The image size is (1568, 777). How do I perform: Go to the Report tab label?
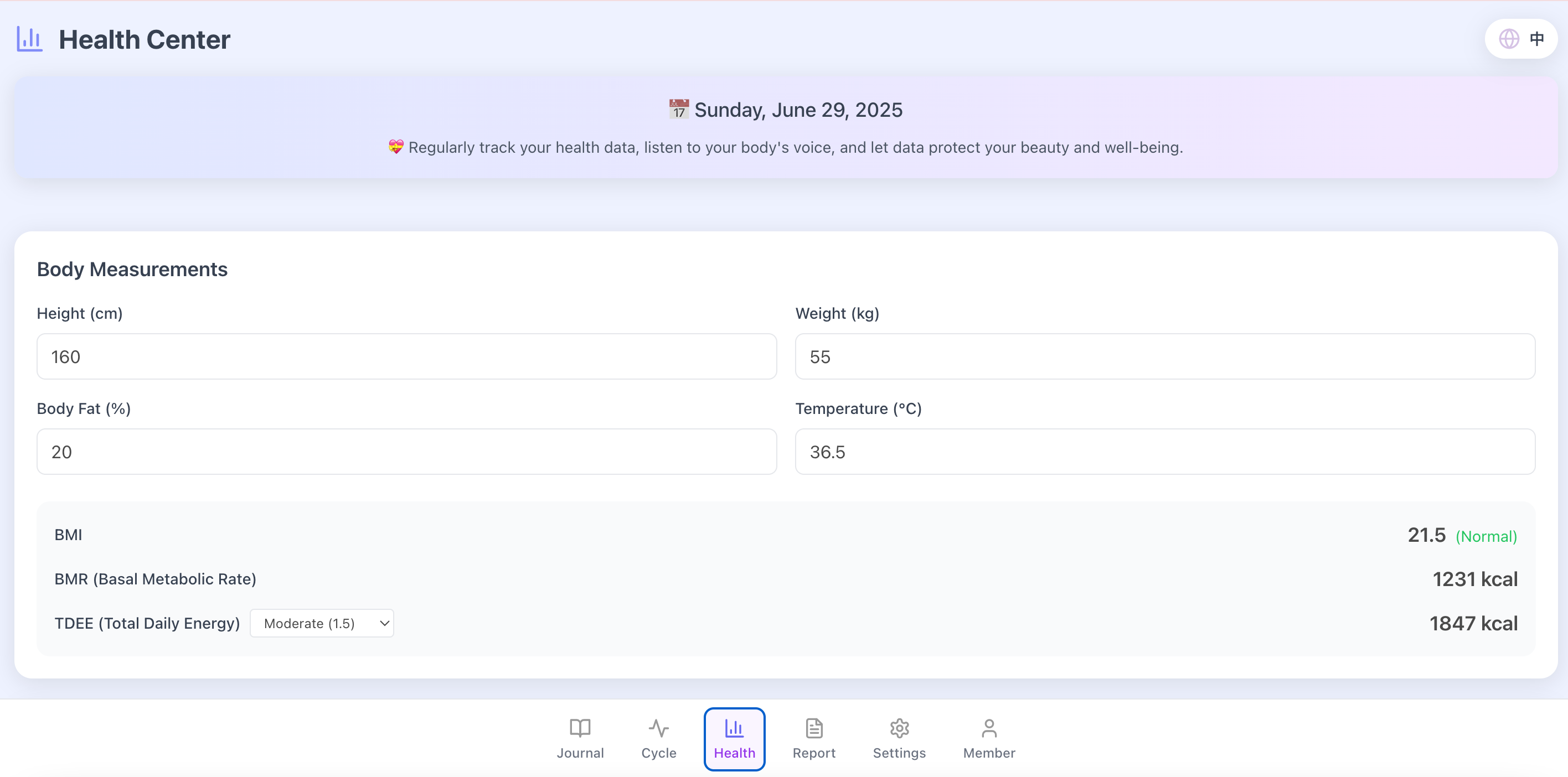[x=814, y=753]
